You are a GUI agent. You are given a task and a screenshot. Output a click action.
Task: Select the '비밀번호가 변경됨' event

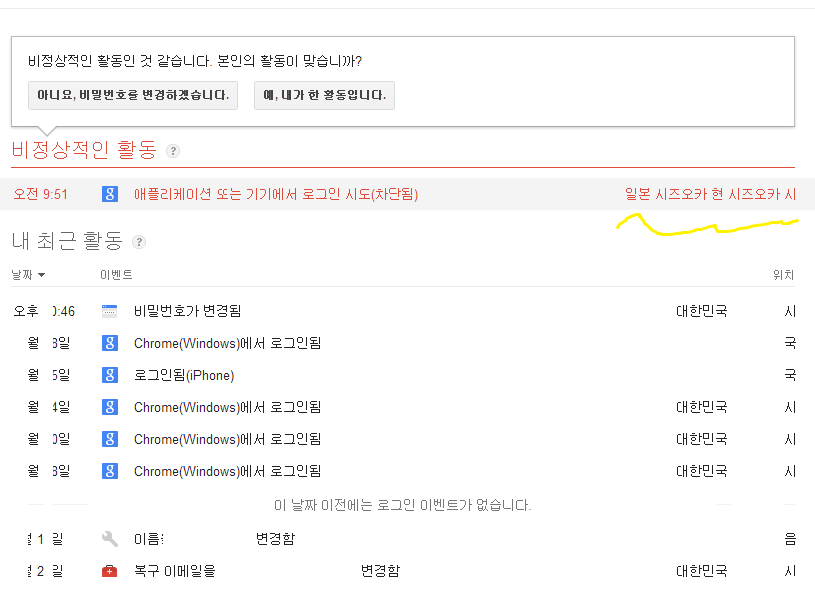click(188, 311)
